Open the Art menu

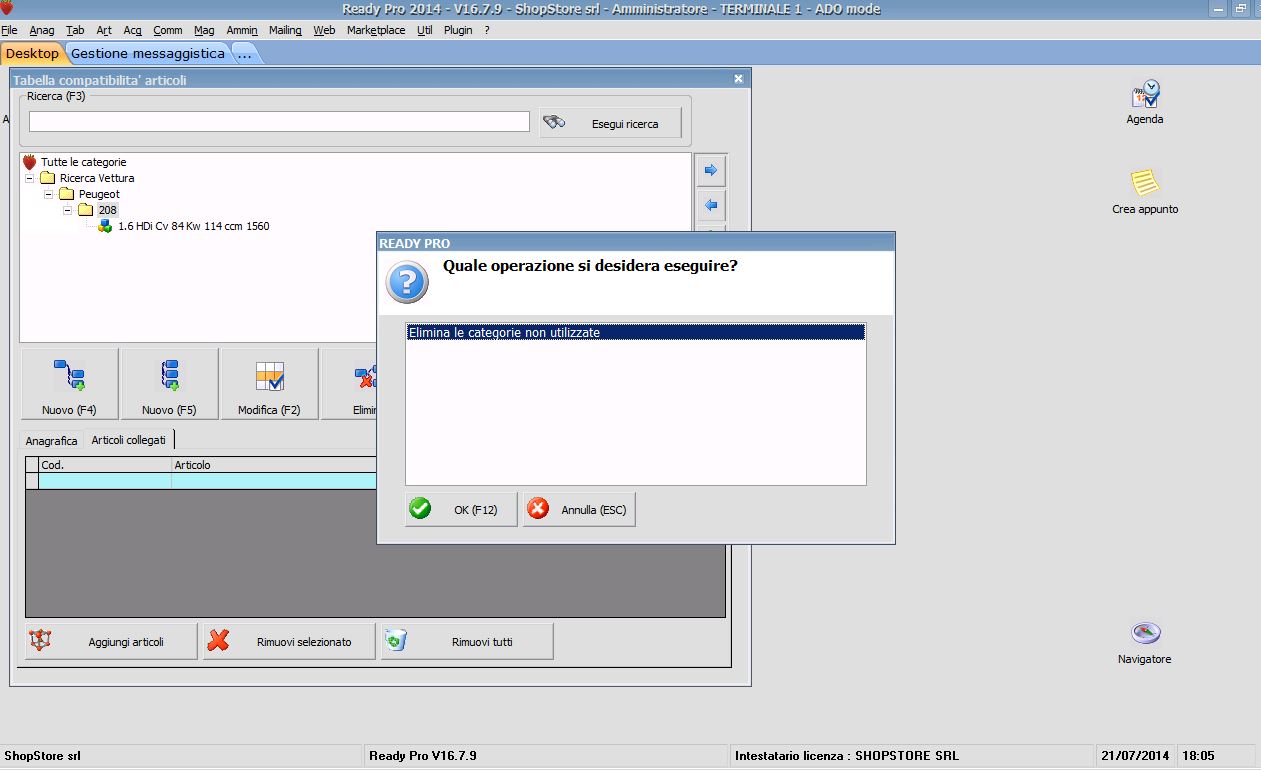pyautogui.click(x=104, y=30)
